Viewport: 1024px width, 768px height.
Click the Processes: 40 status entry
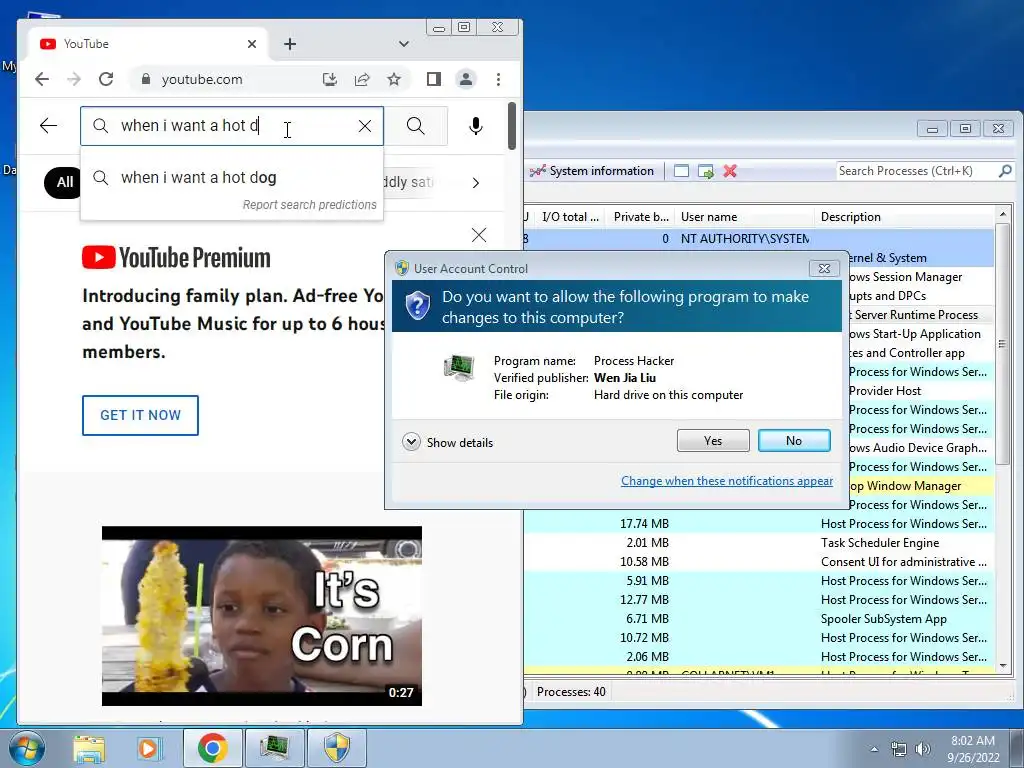tap(571, 692)
